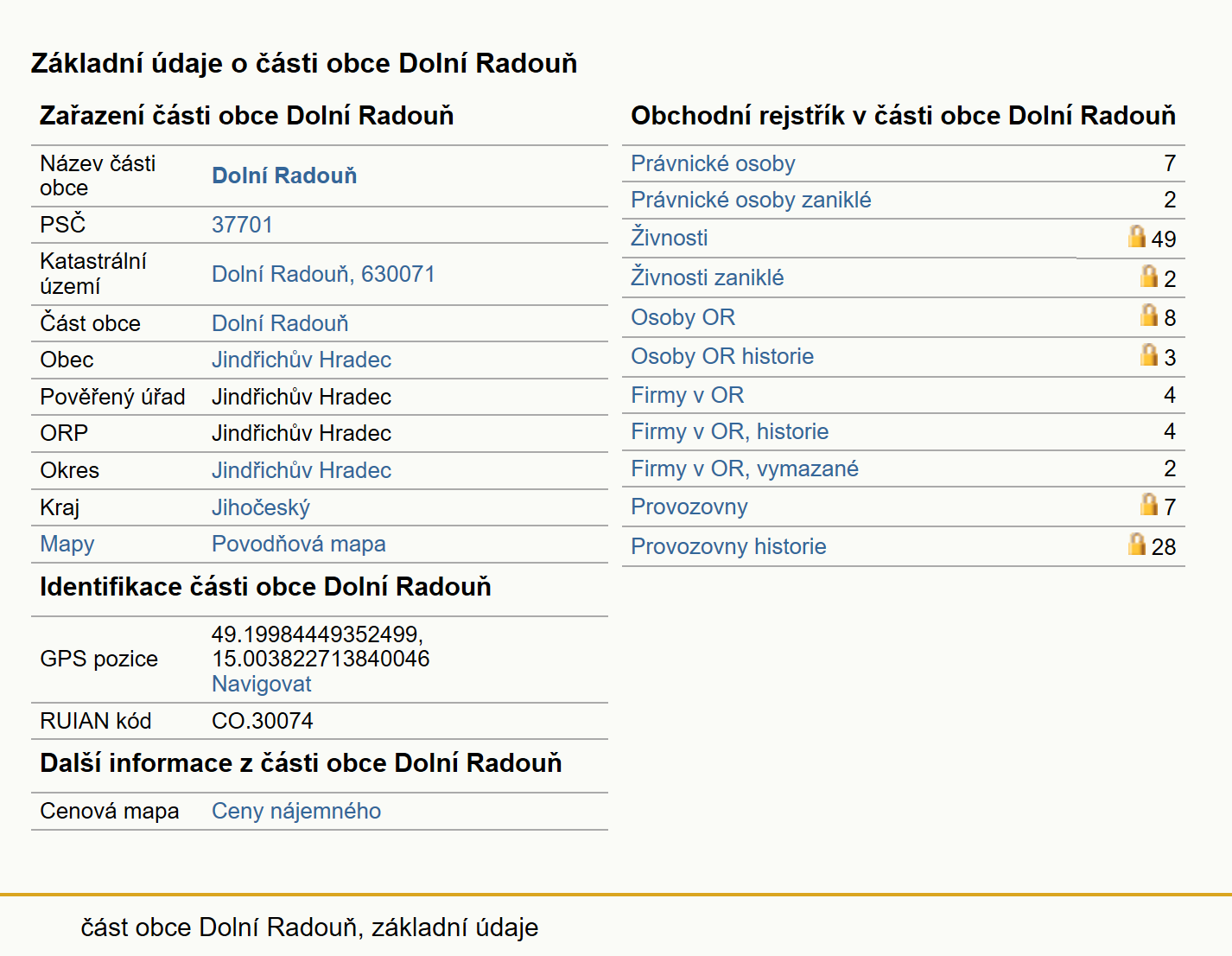Click the footer caption část obce Dolní Radouň
The image size is (1232, 956).
click(309, 927)
